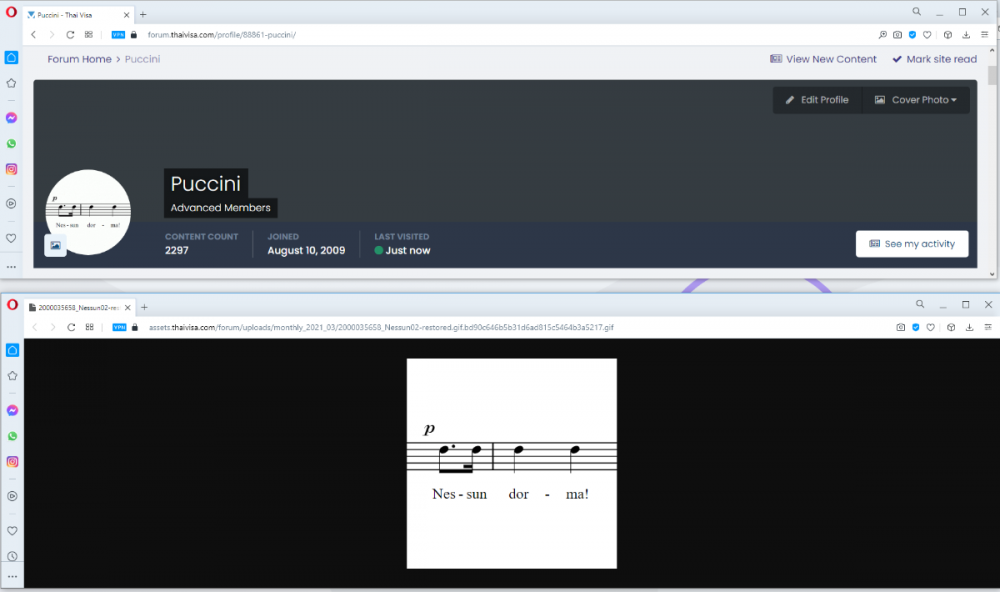Open Player icon in top window sidebar
This screenshot has width=1000, height=592.
[x=11, y=204]
